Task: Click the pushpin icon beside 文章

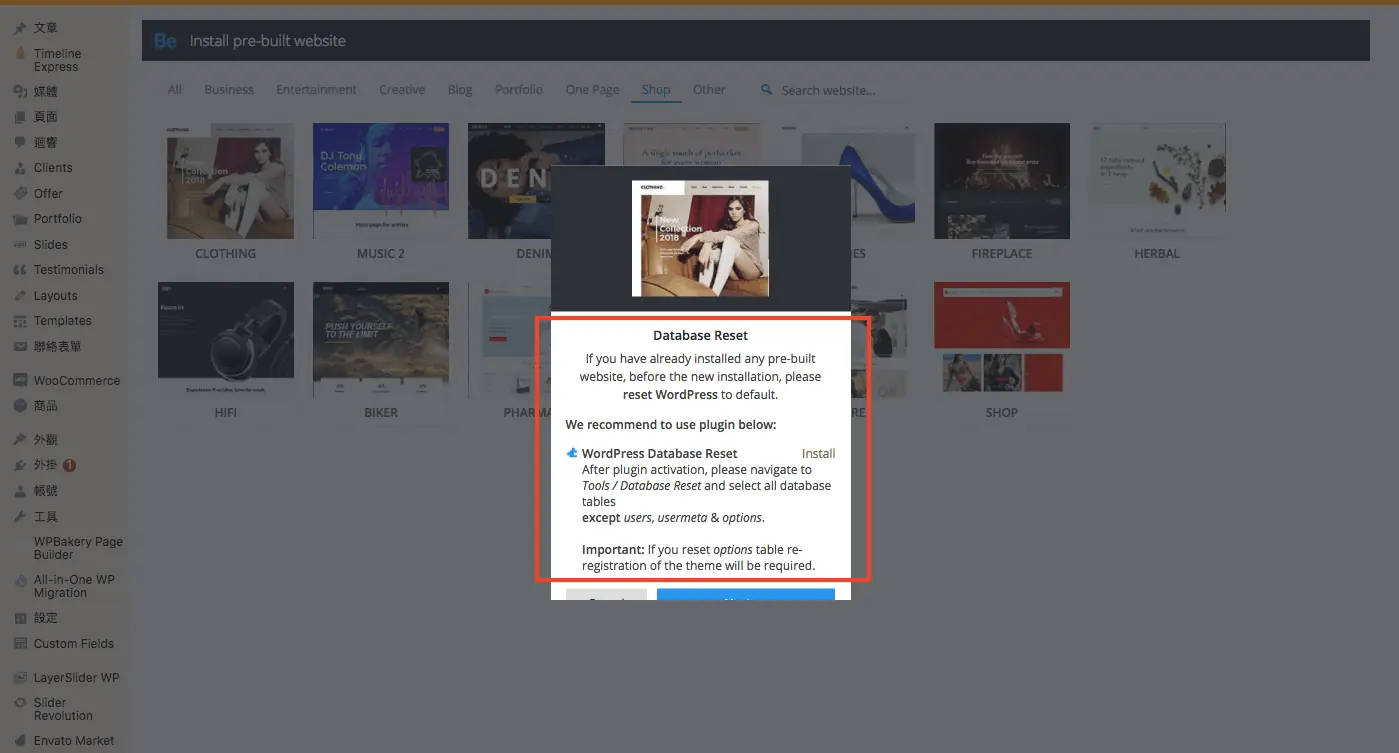Action: (20, 28)
